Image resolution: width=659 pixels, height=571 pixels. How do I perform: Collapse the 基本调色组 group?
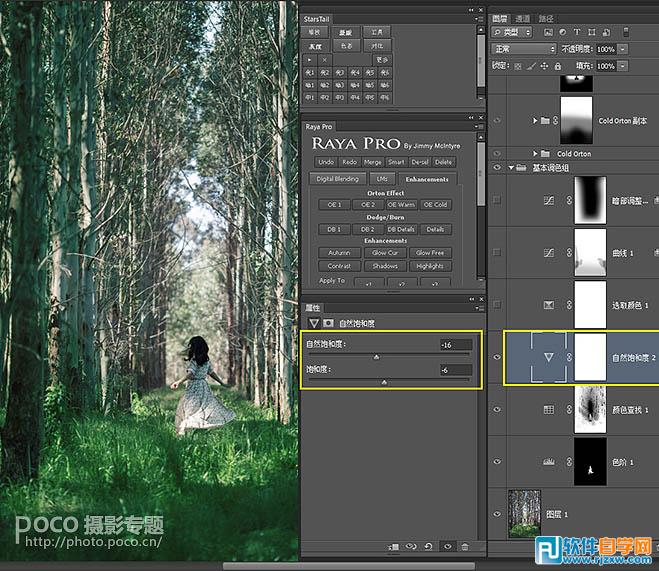tap(511, 168)
